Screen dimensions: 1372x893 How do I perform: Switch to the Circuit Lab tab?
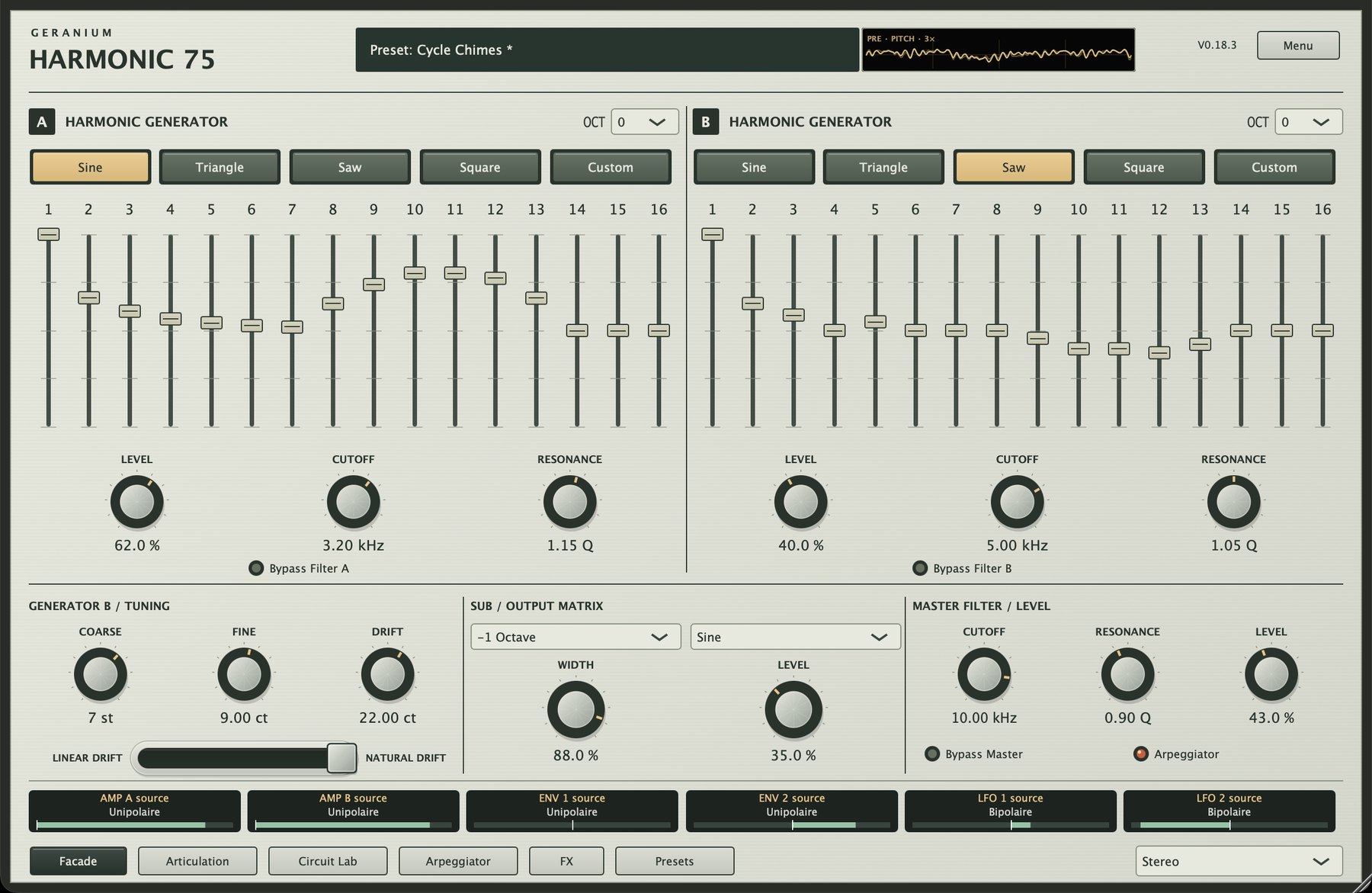(x=328, y=861)
